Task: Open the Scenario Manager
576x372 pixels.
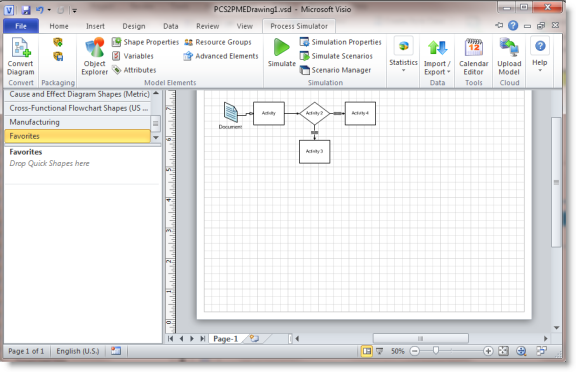Action: 335,70
